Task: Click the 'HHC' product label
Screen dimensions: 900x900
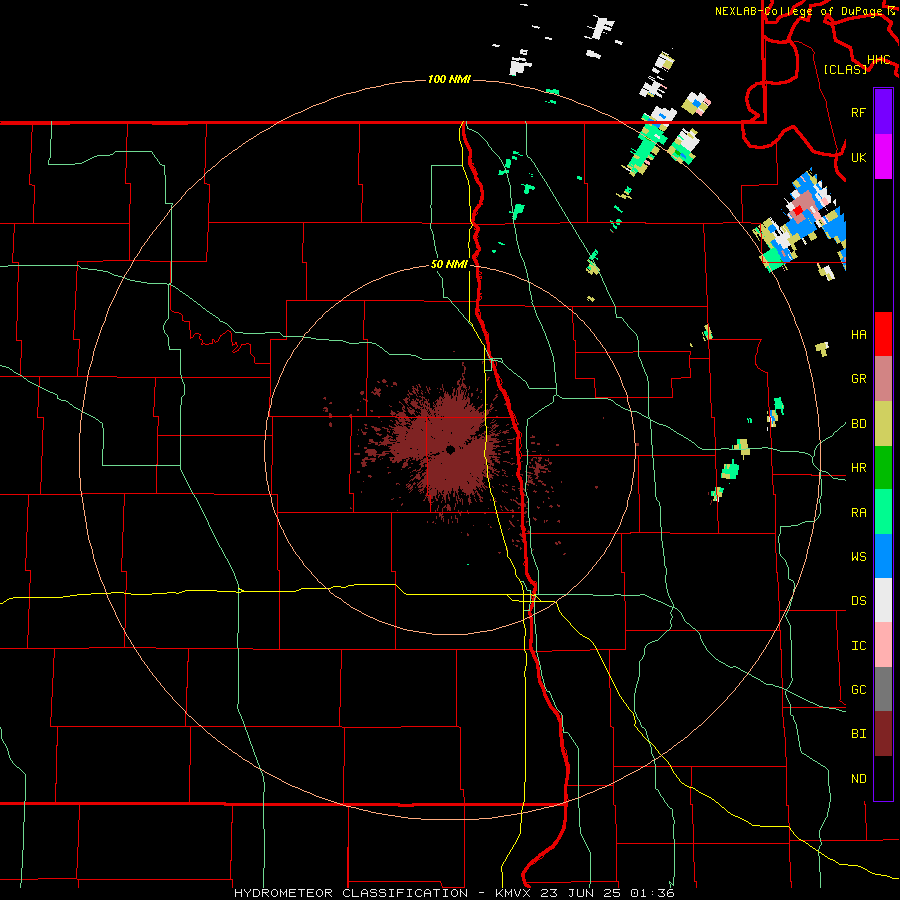Action: (x=878, y=60)
